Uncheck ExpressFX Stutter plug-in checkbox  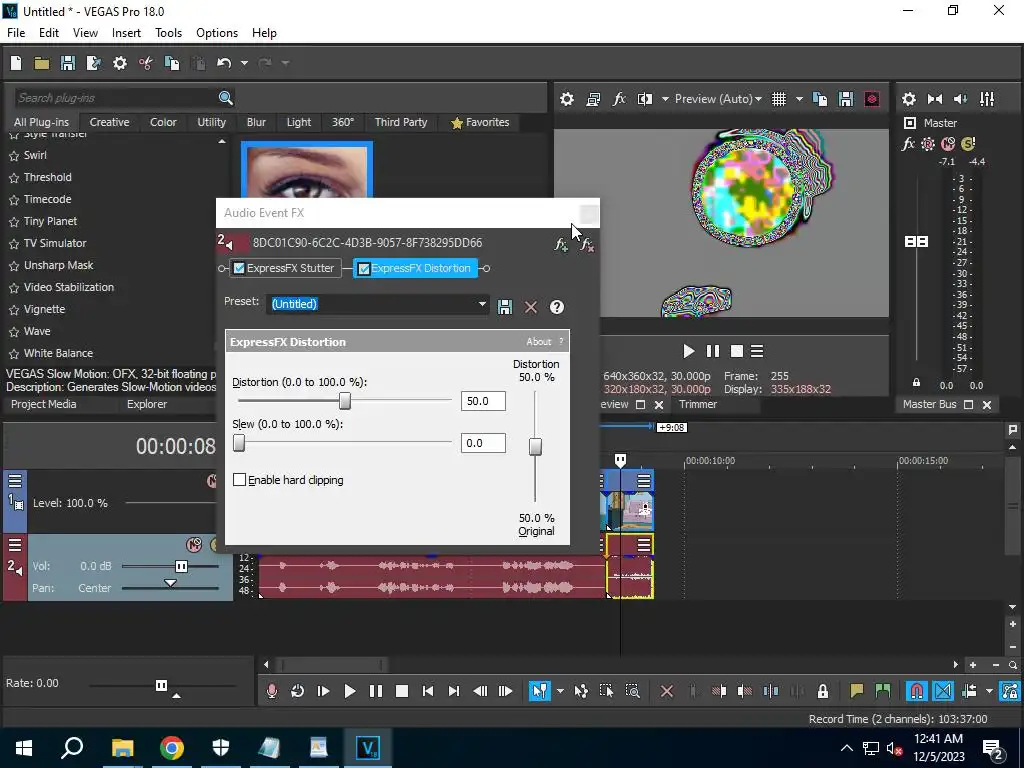239,268
